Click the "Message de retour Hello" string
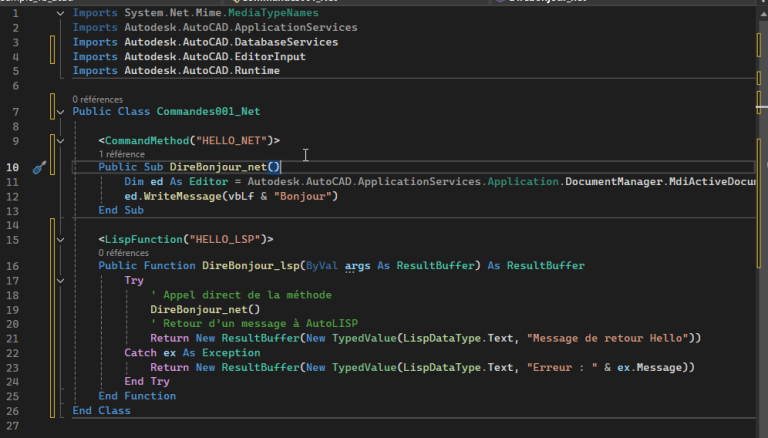The image size is (768, 438). tap(607, 338)
